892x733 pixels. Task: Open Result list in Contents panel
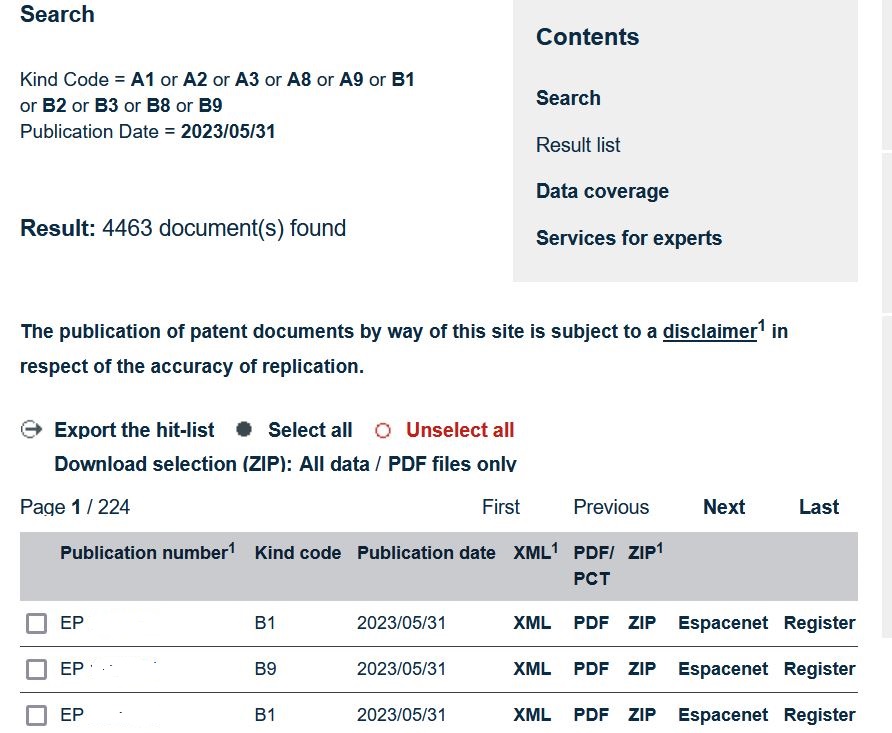pyautogui.click(x=577, y=144)
